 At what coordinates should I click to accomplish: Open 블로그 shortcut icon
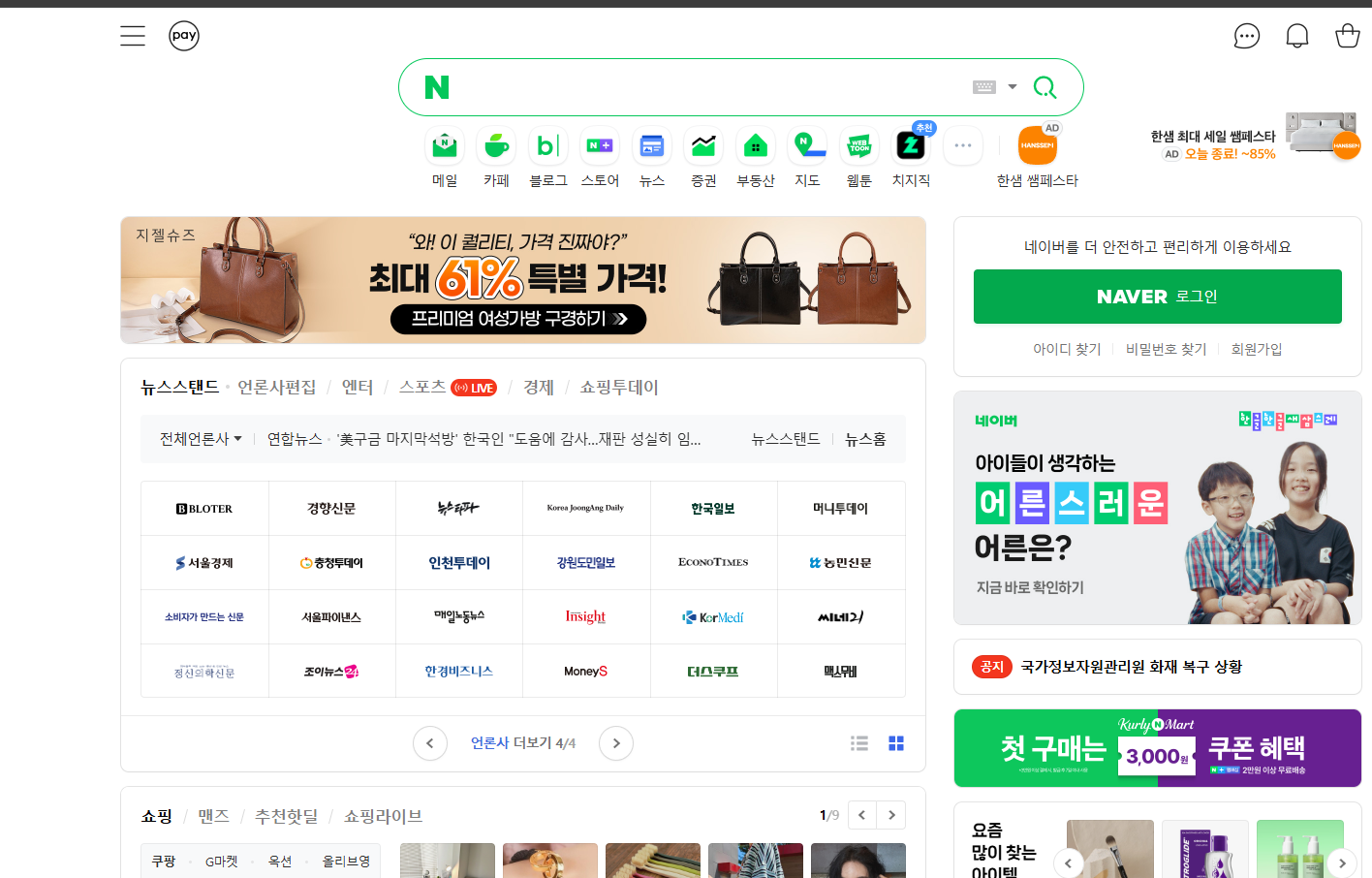pyautogui.click(x=548, y=146)
